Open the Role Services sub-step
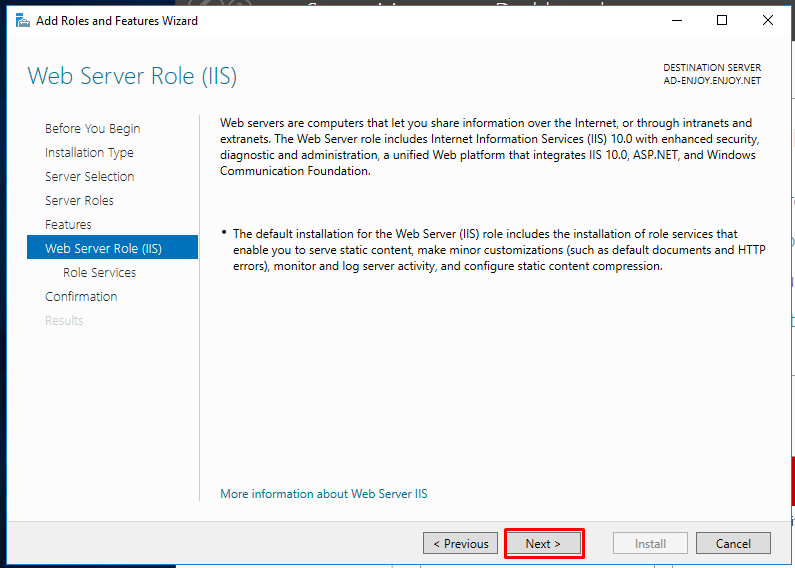The width and height of the screenshot is (795, 568). tap(99, 272)
